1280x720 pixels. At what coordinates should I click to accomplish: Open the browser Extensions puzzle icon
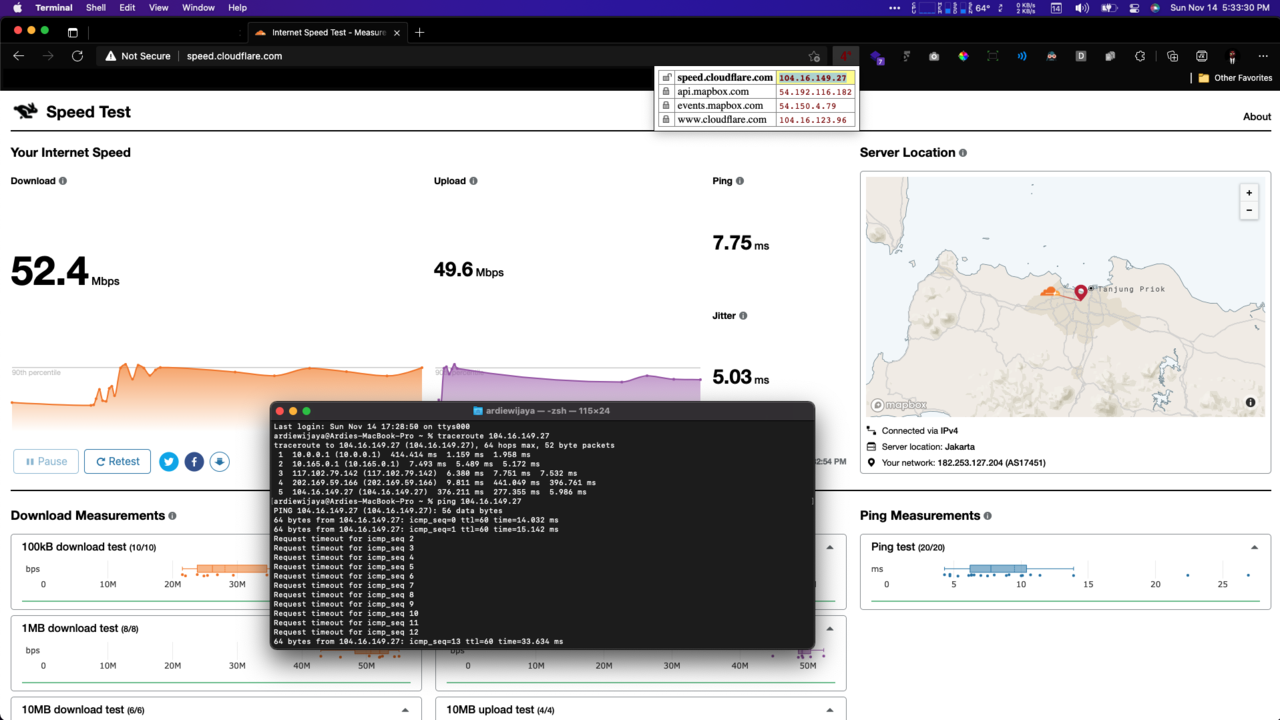(x=1142, y=56)
